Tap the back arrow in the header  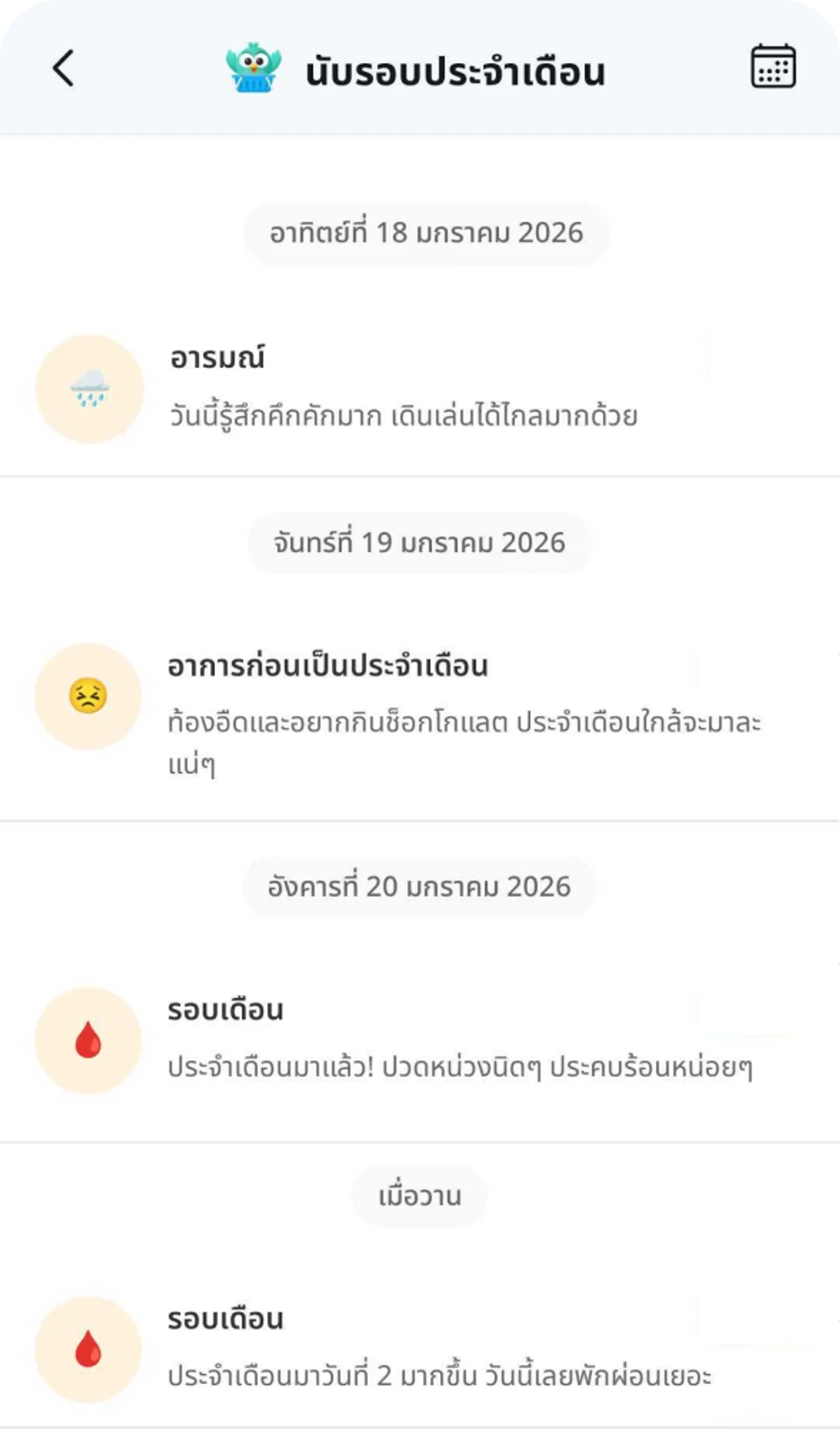tap(64, 69)
